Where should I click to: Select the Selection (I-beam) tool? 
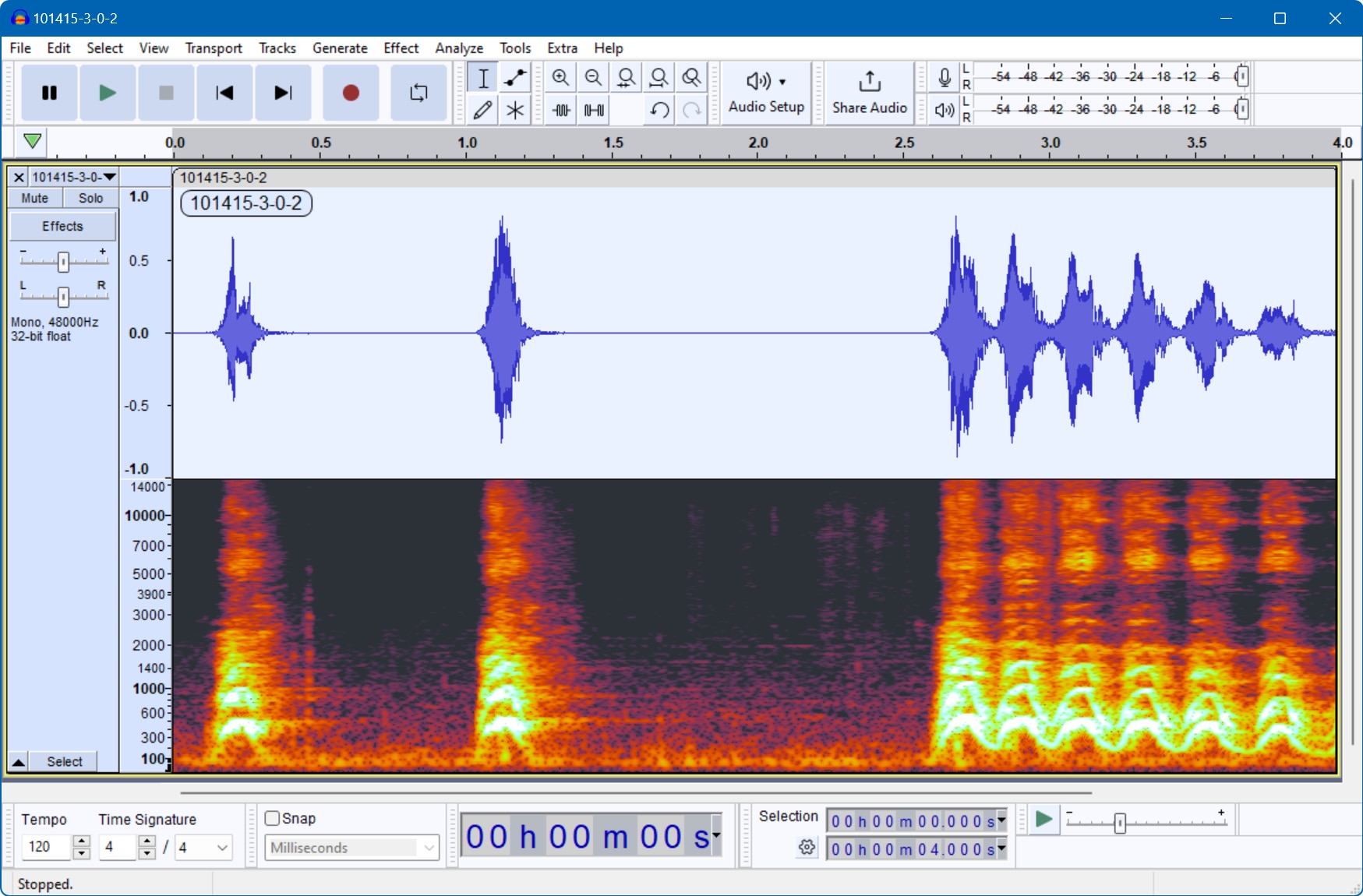pyautogui.click(x=483, y=78)
